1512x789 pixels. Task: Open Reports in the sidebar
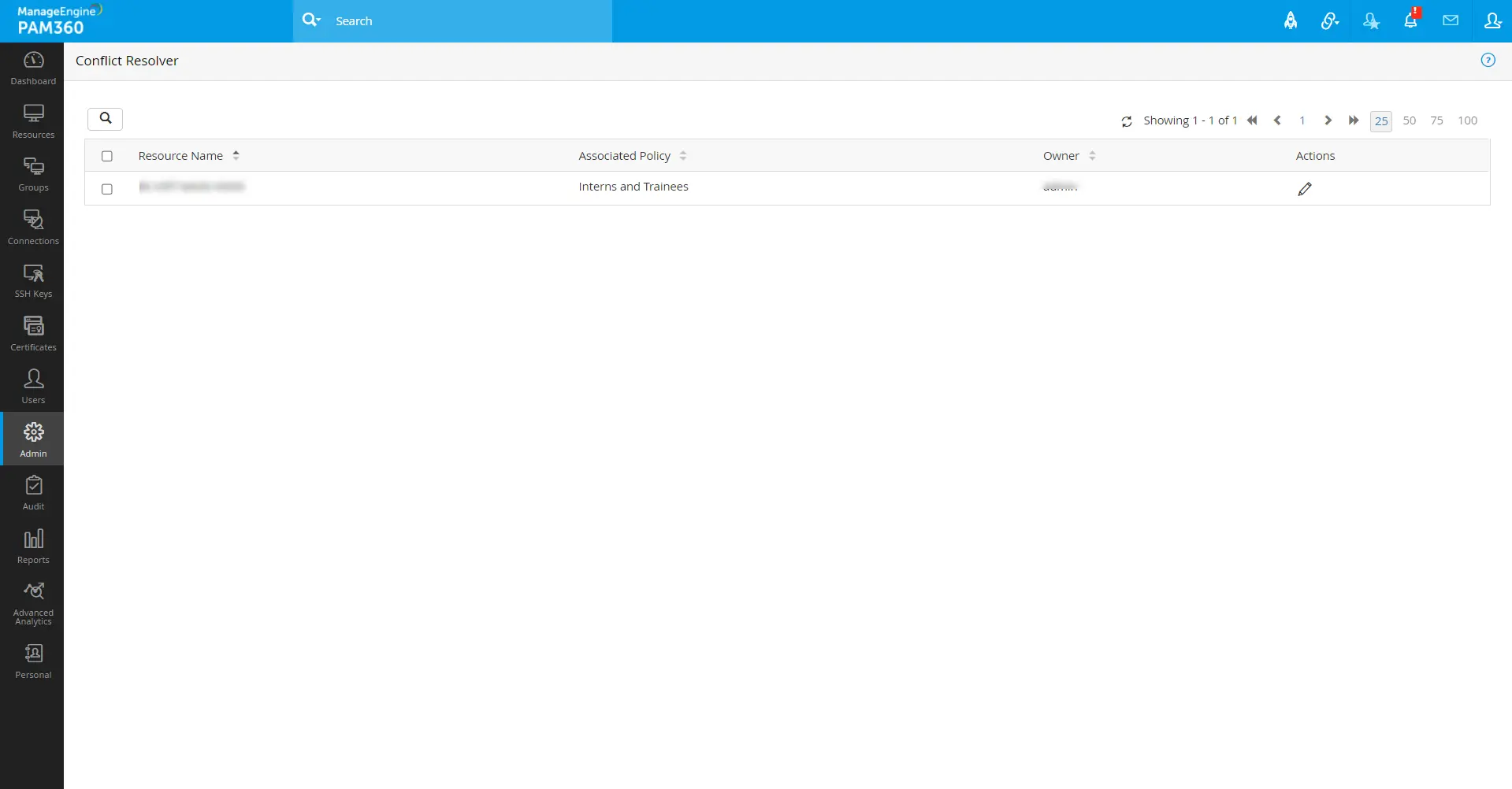point(33,547)
